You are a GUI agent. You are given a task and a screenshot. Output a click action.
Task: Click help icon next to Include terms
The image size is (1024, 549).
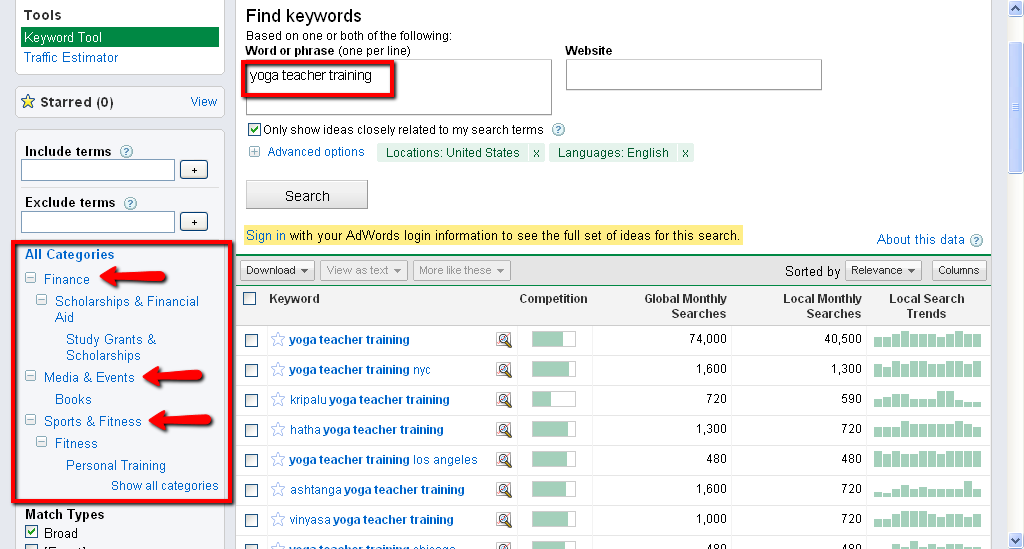[126, 152]
